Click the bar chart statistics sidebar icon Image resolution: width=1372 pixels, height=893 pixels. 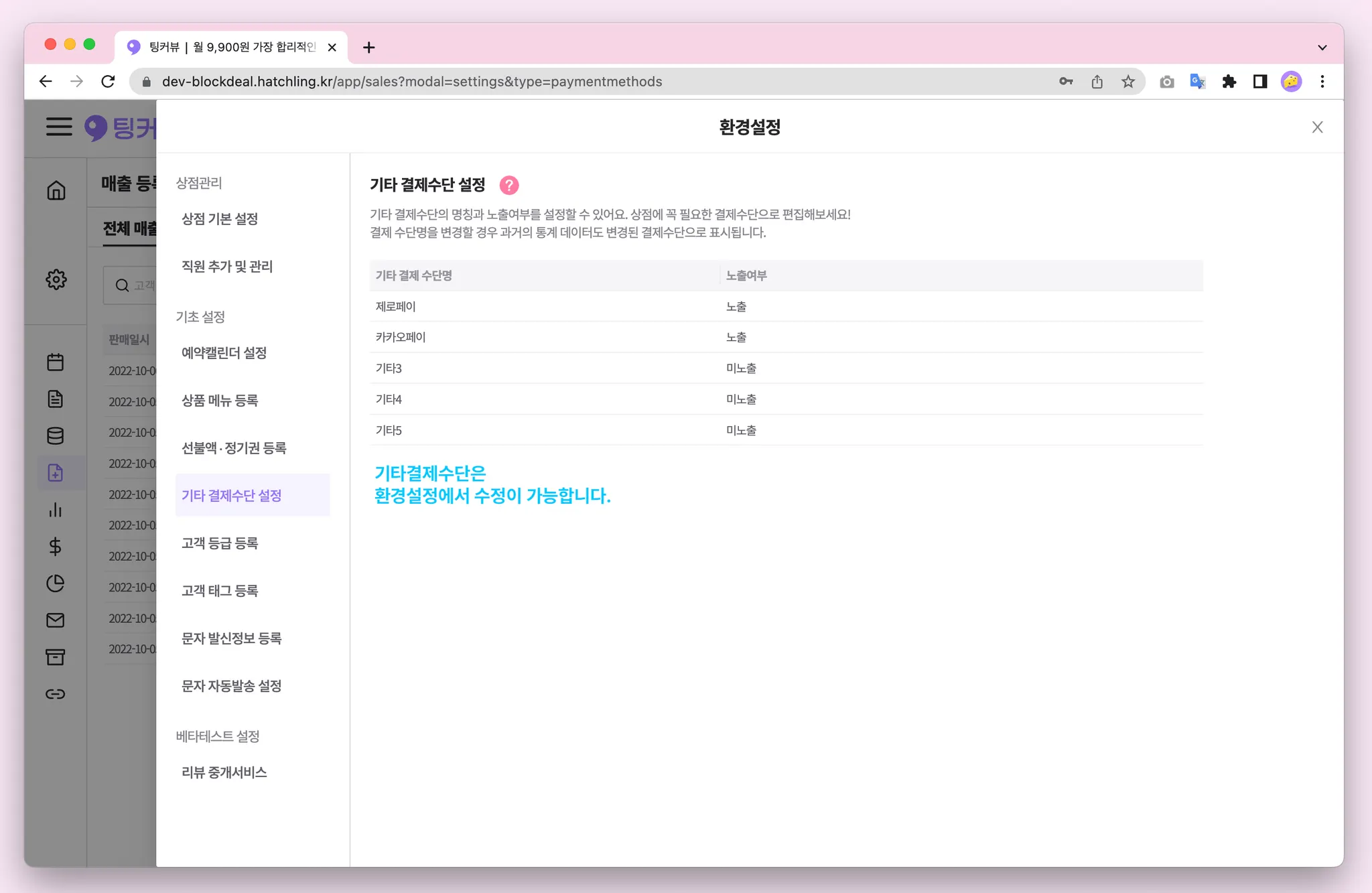pos(56,510)
